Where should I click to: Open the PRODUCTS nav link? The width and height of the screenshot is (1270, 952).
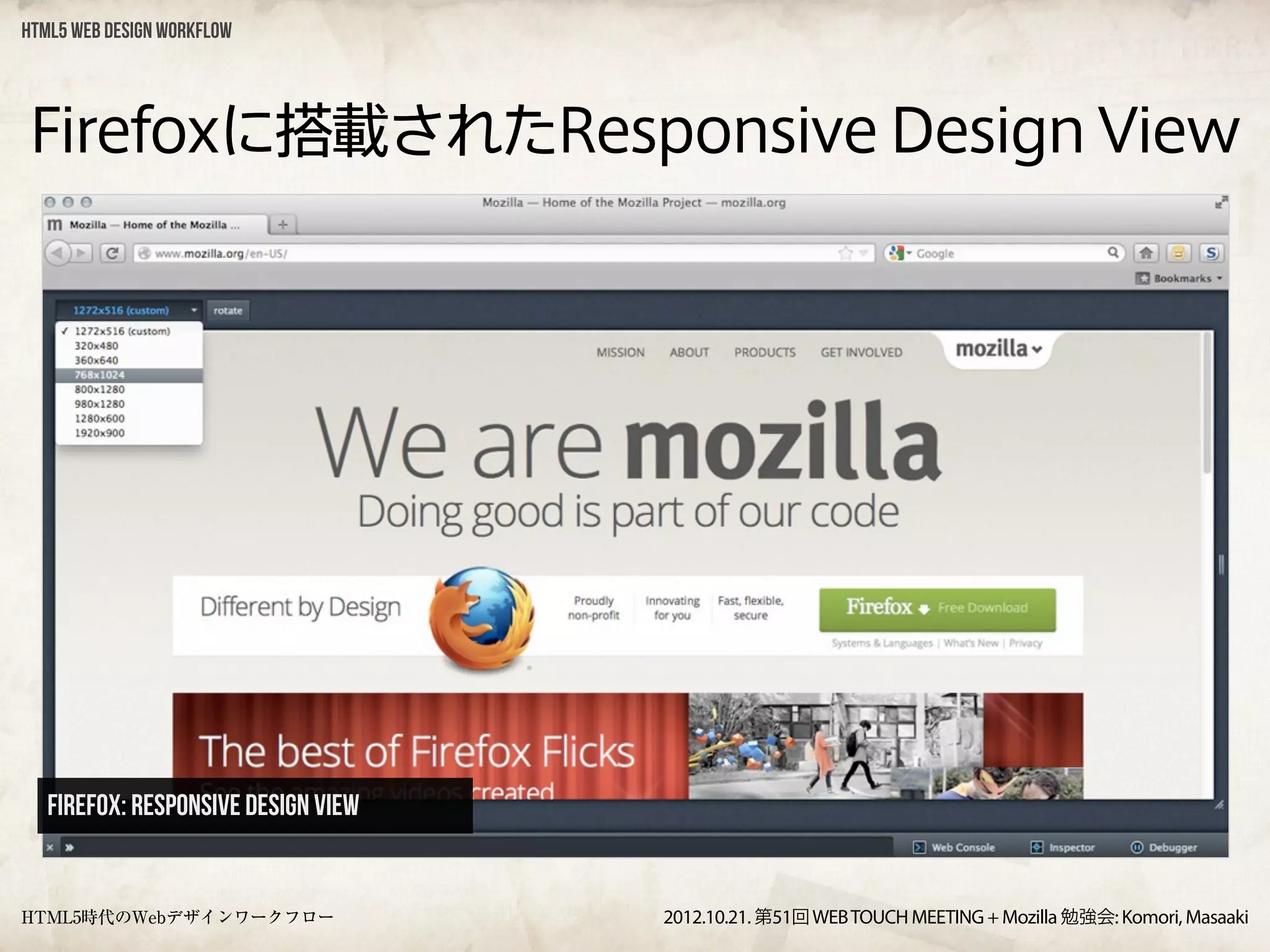coord(765,353)
